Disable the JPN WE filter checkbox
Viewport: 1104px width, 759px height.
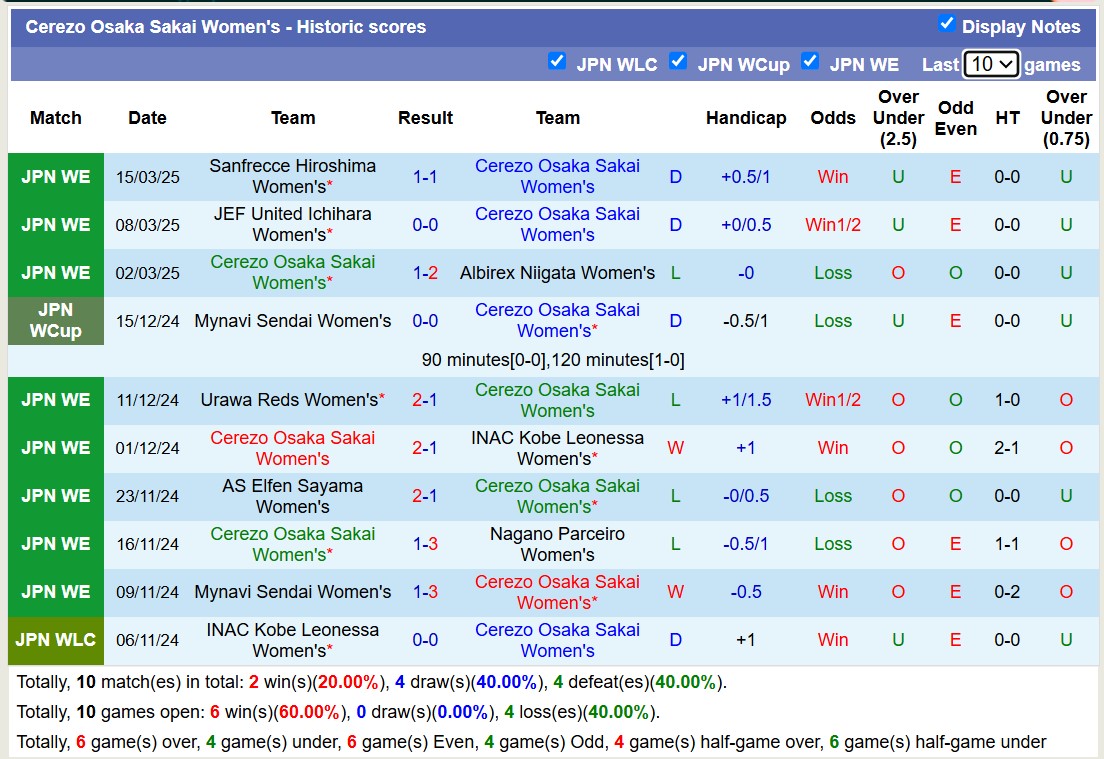point(810,62)
